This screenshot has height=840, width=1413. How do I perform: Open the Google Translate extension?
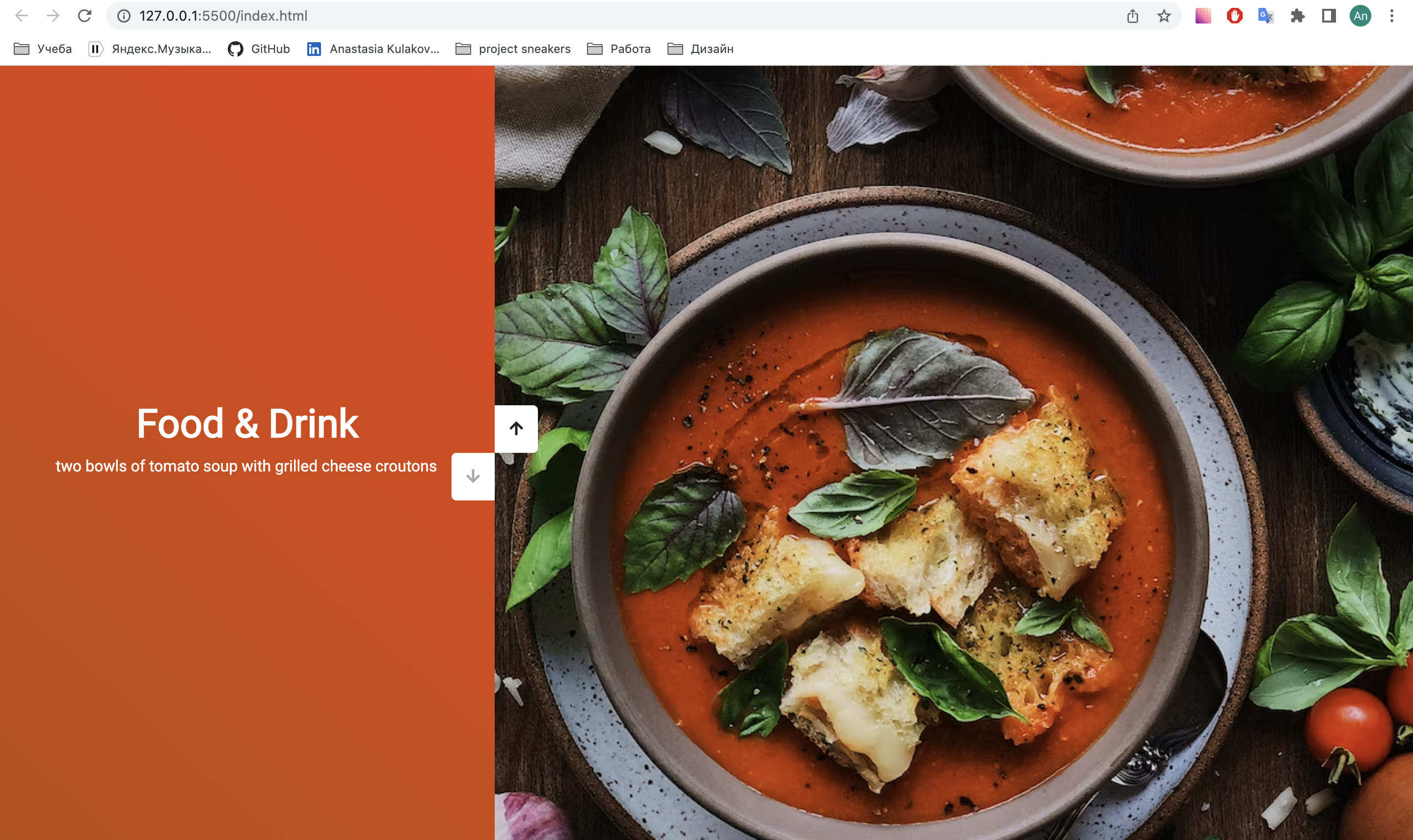(1266, 16)
